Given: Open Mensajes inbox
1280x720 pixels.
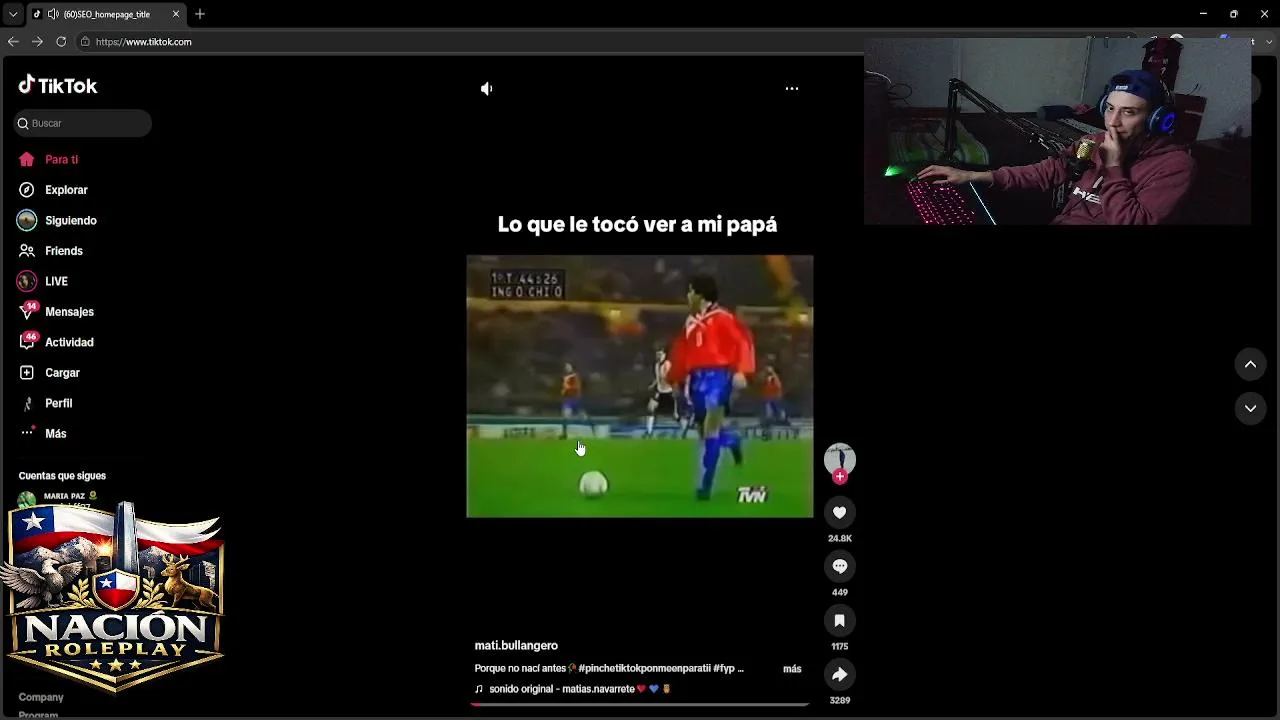Looking at the screenshot, I should click(x=69, y=312).
